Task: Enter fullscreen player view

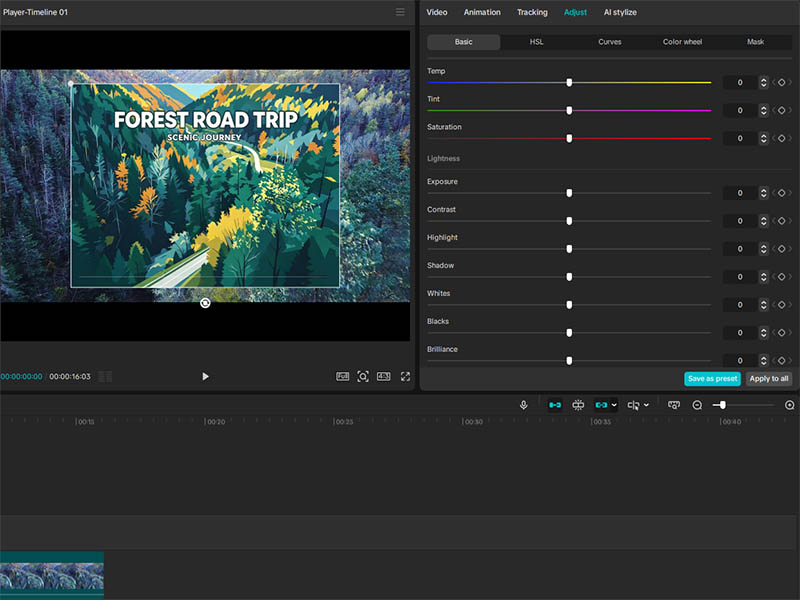Action: point(405,377)
